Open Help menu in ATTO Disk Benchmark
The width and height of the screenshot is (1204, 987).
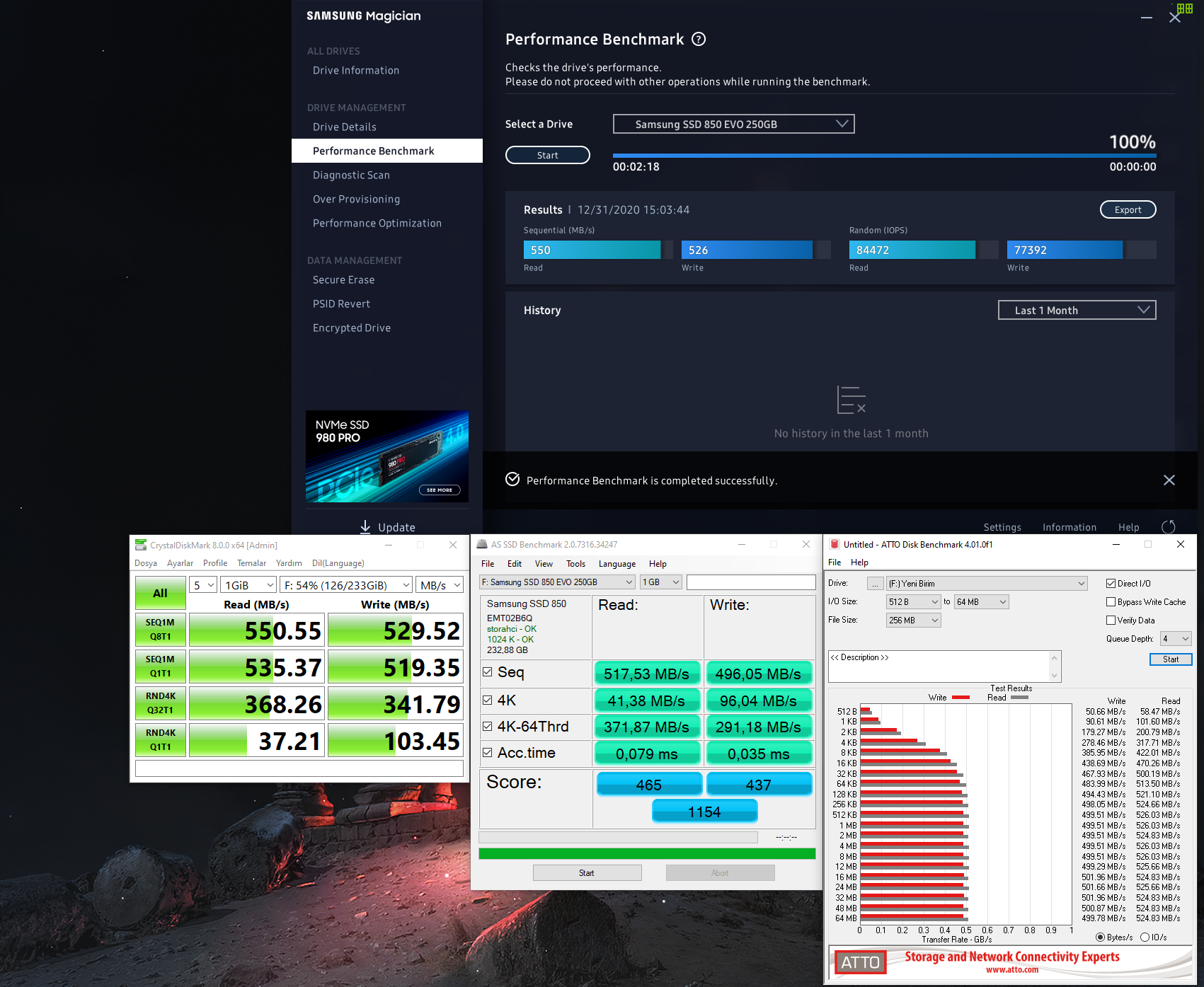click(859, 562)
